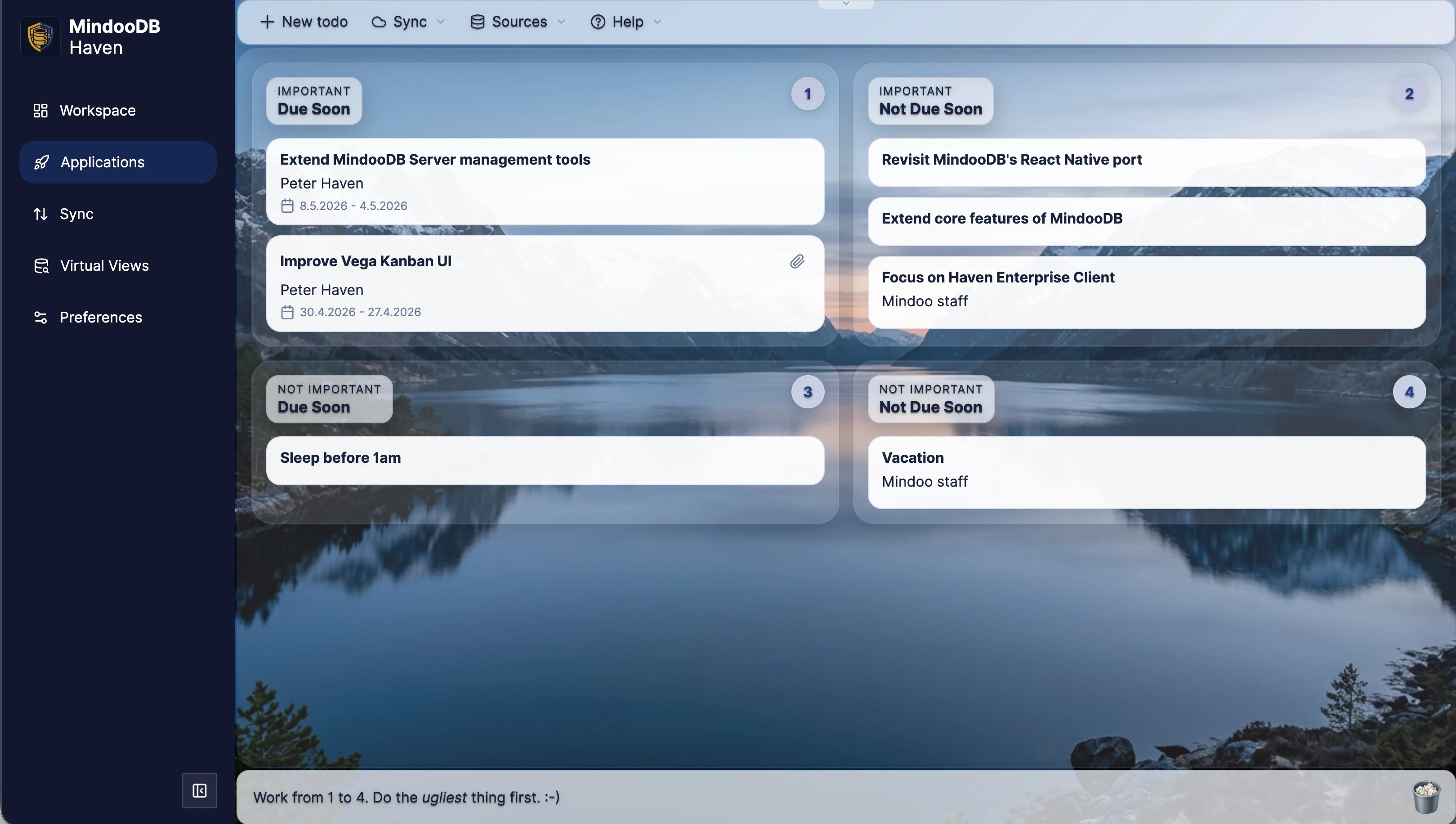Screen dimensions: 1456x824
Task: Click the calendar icon on Extend MindooDB Server card
Action: pyautogui.click(x=288, y=206)
